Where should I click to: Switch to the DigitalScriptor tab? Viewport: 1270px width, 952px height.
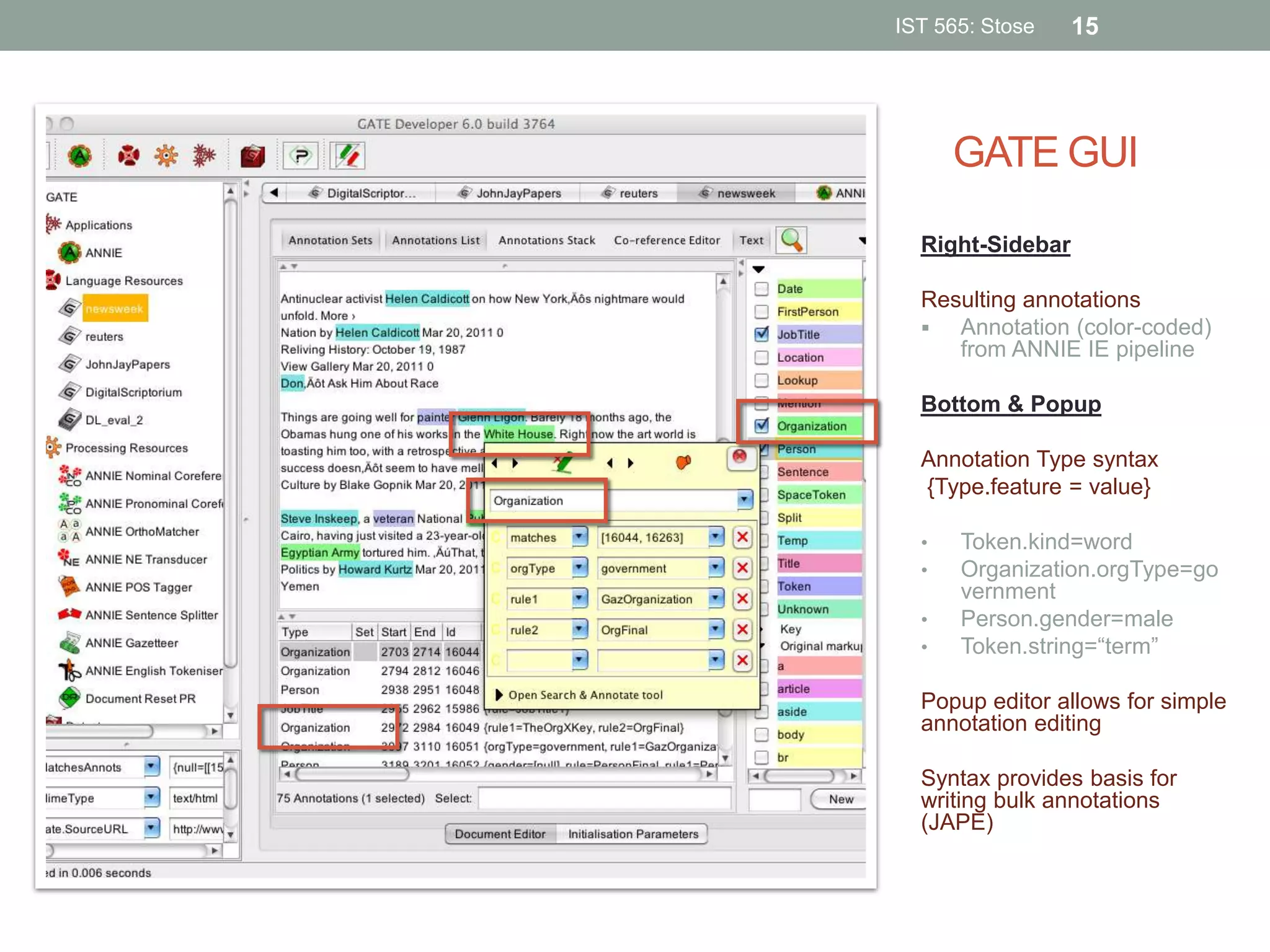(x=362, y=193)
